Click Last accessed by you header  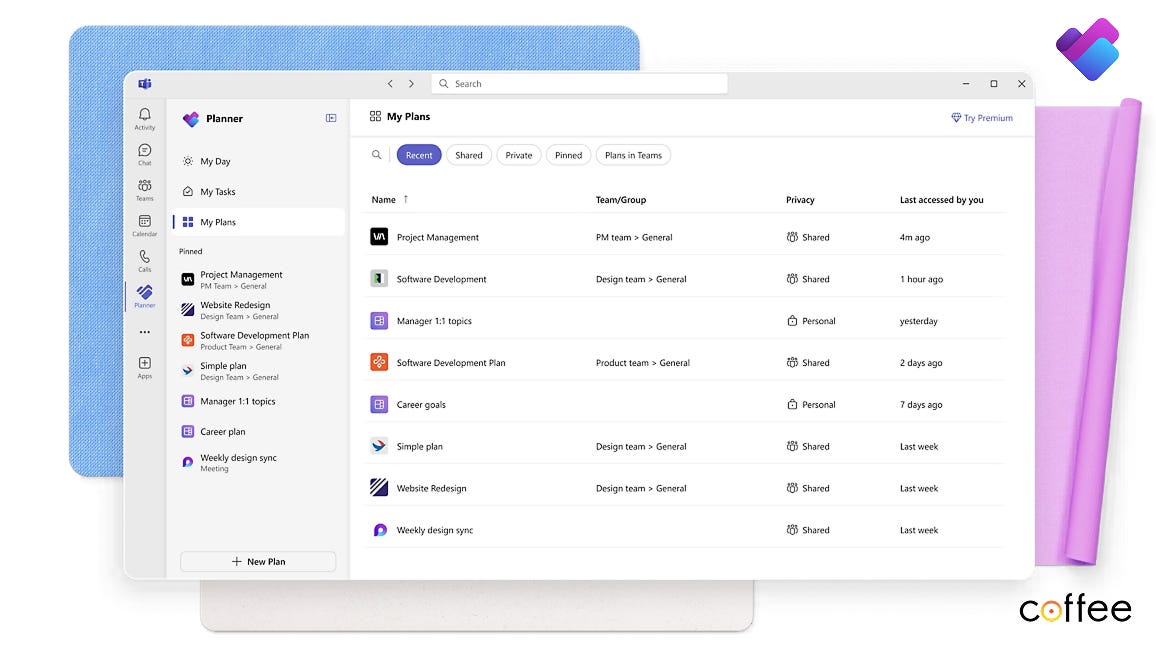click(x=941, y=200)
